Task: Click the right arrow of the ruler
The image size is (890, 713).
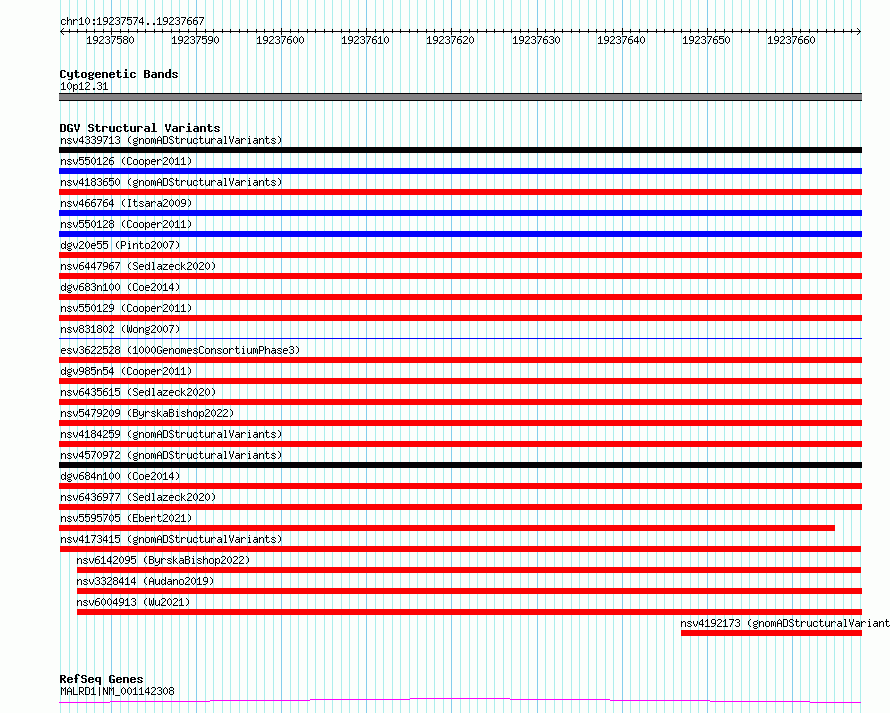Action: pos(859,32)
